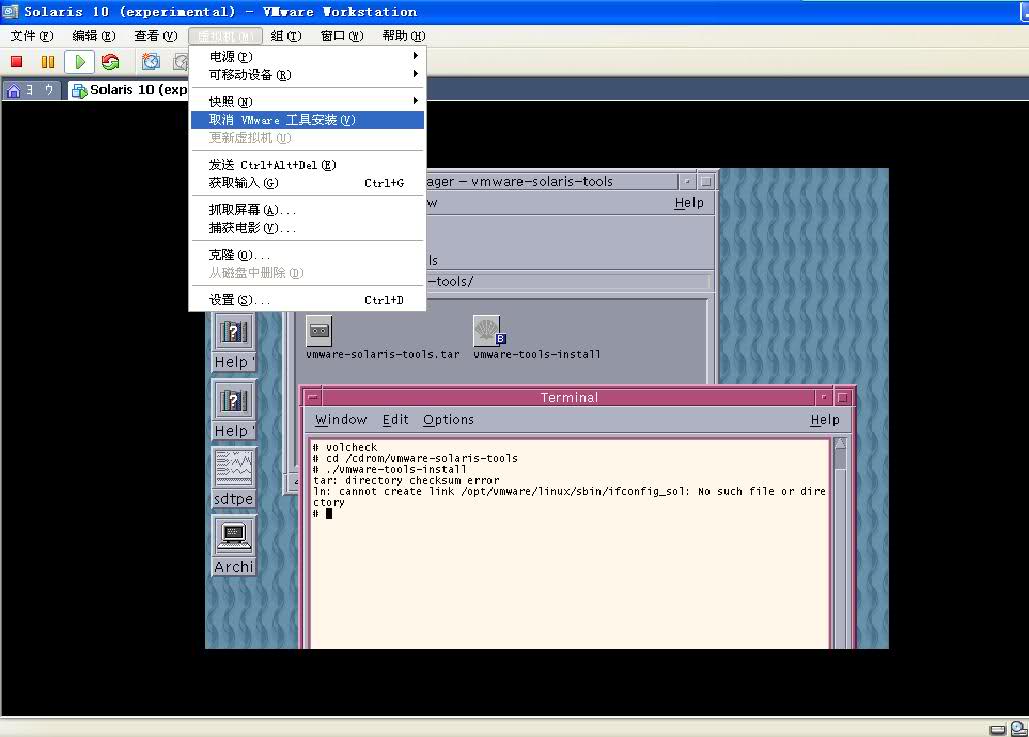Choose Grab Input (获取输入) menu entry
This screenshot has height=737, width=1029.
(307, 183)
